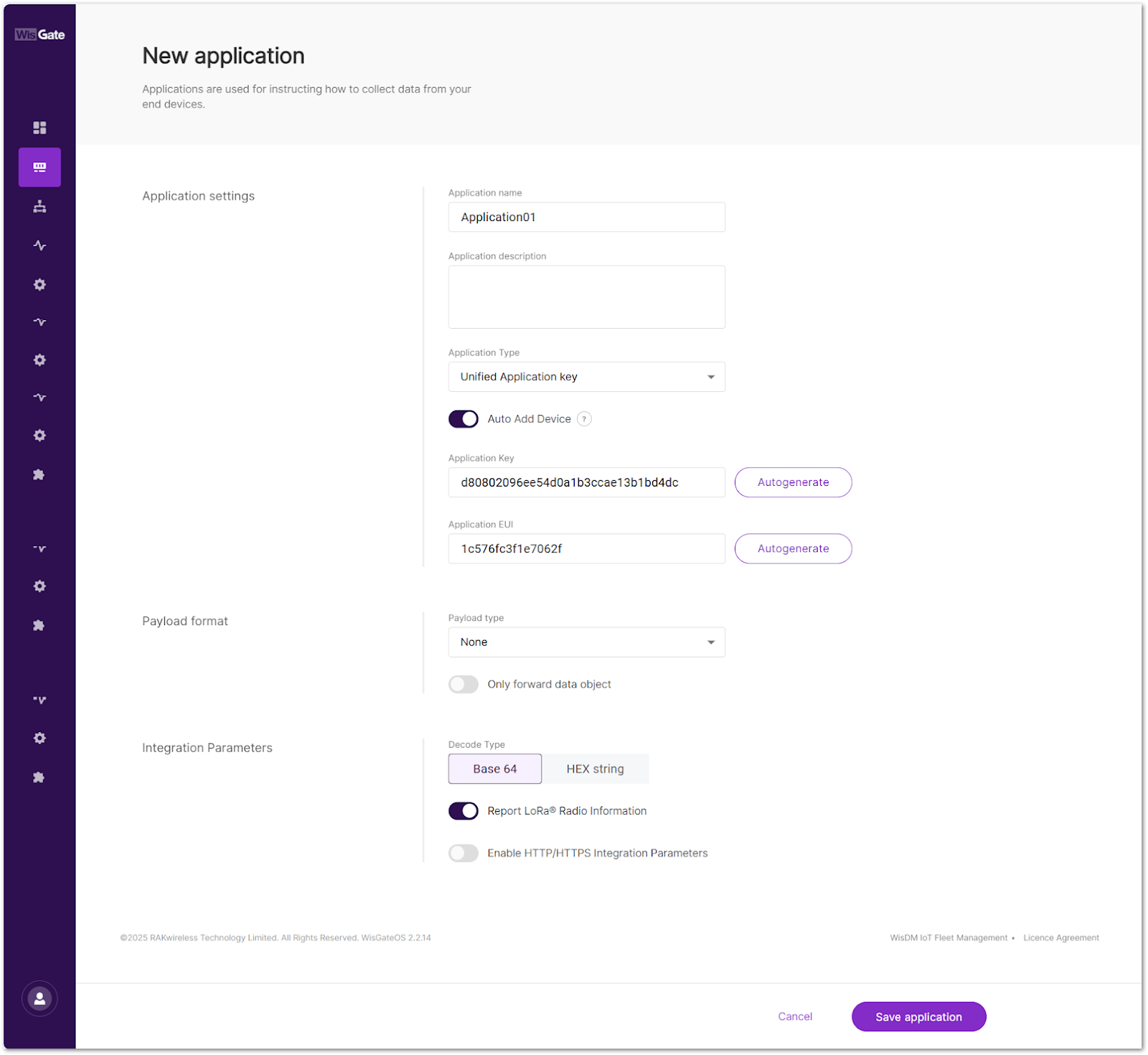
Task: Select the Base 64 decode type
Action: 494,769
